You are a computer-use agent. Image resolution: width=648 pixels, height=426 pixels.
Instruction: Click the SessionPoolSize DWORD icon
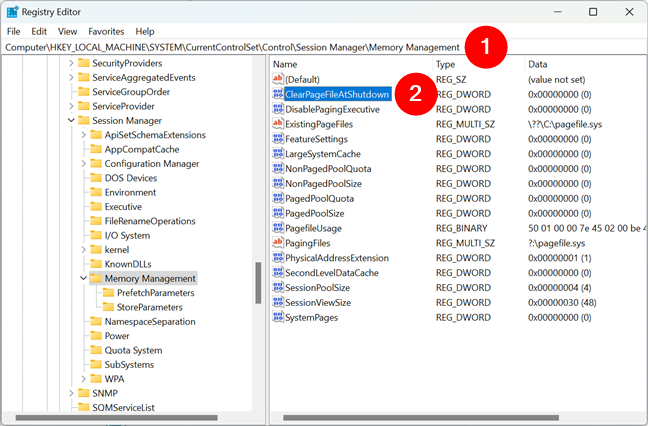278,287
